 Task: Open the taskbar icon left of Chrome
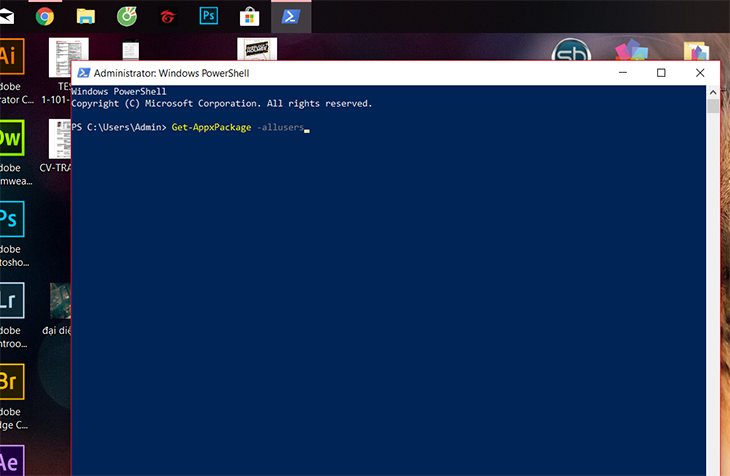tap(7, 17)
